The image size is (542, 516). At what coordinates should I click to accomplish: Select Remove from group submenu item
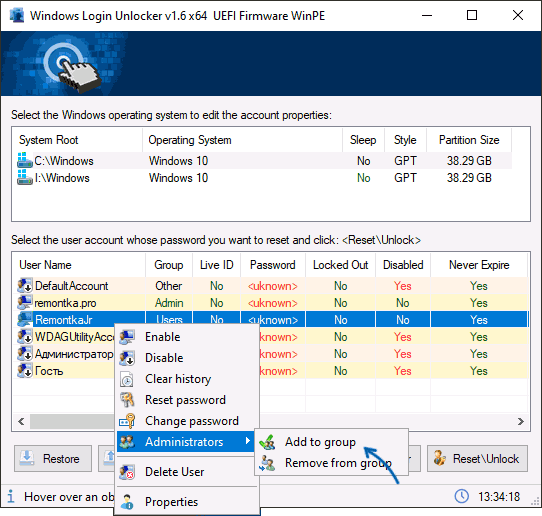(331, 463)
